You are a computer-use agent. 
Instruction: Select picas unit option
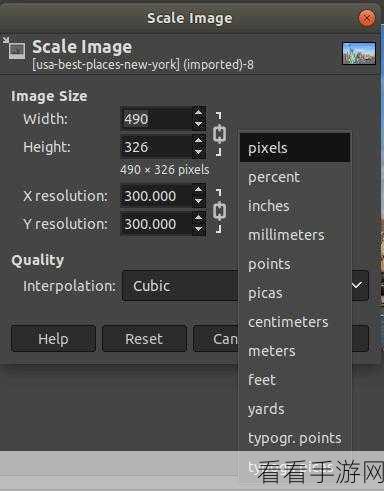295,293
